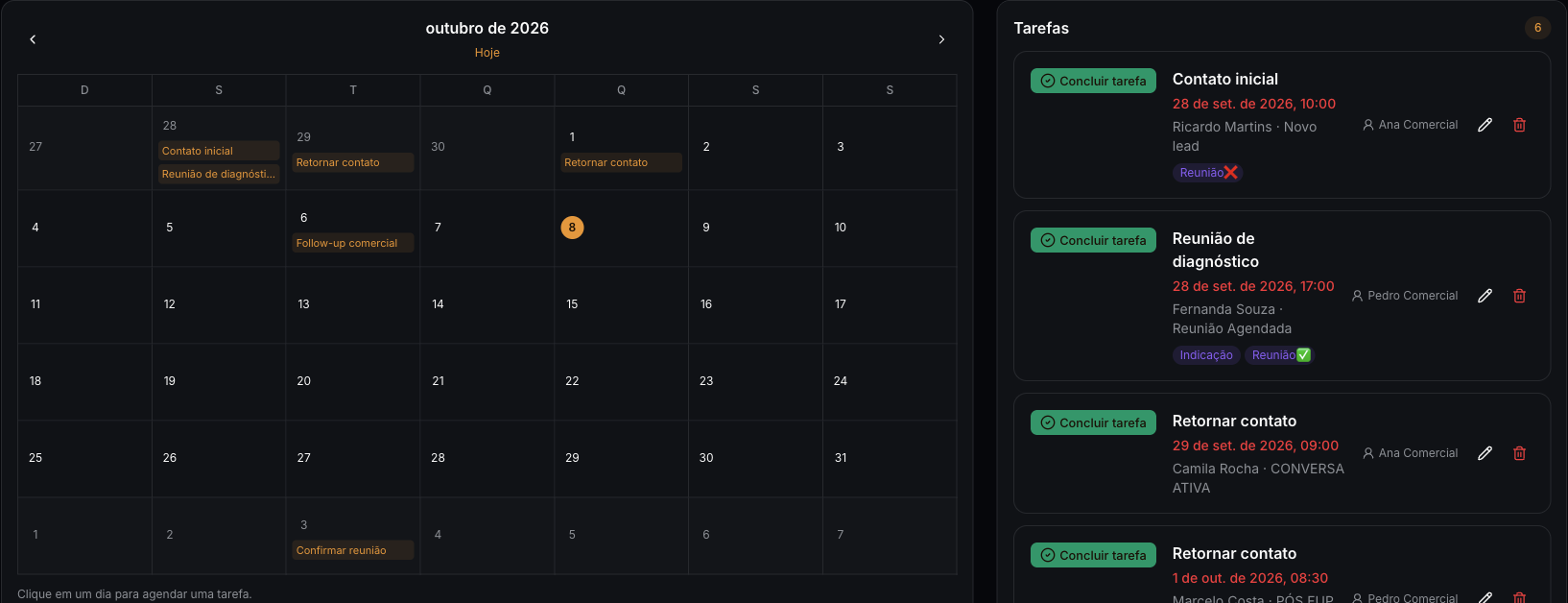Viewport: 1568px width, 603px height.
Task: Open Retornar contato event on day 29
Action: coord(353,162)
